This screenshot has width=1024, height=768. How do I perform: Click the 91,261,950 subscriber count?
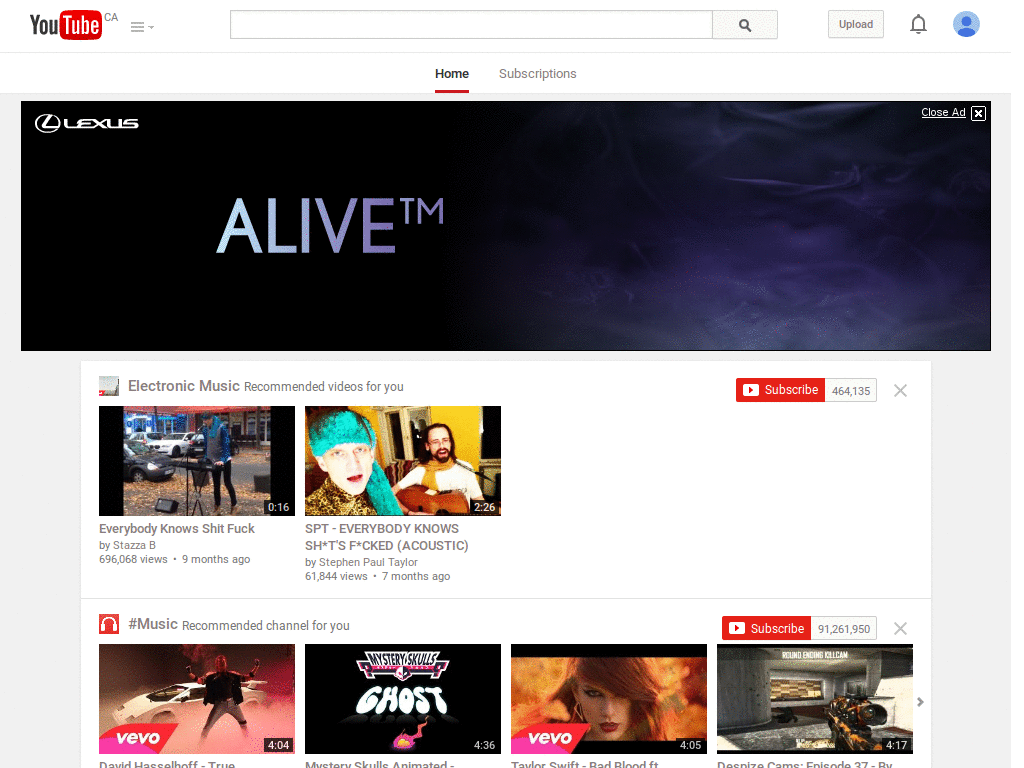pyautogui.click(x=844, y=629)
